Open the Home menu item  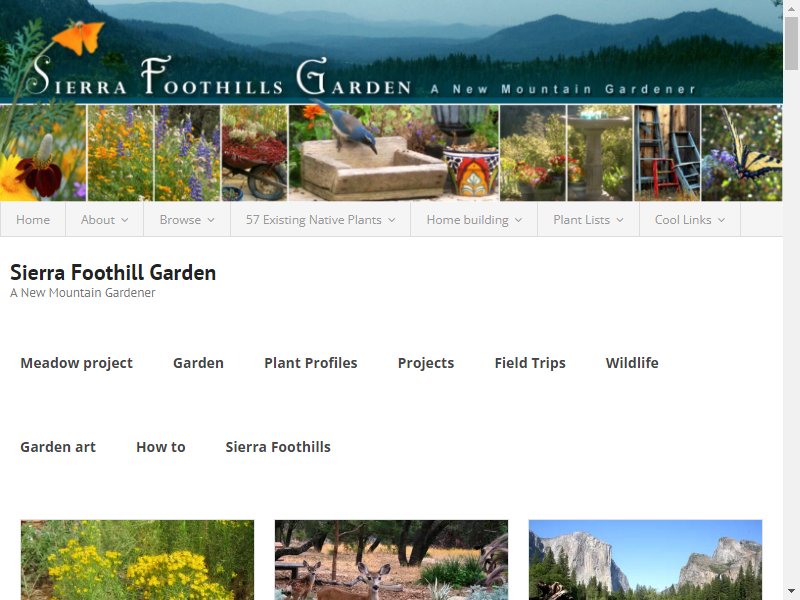pos(33,219)
